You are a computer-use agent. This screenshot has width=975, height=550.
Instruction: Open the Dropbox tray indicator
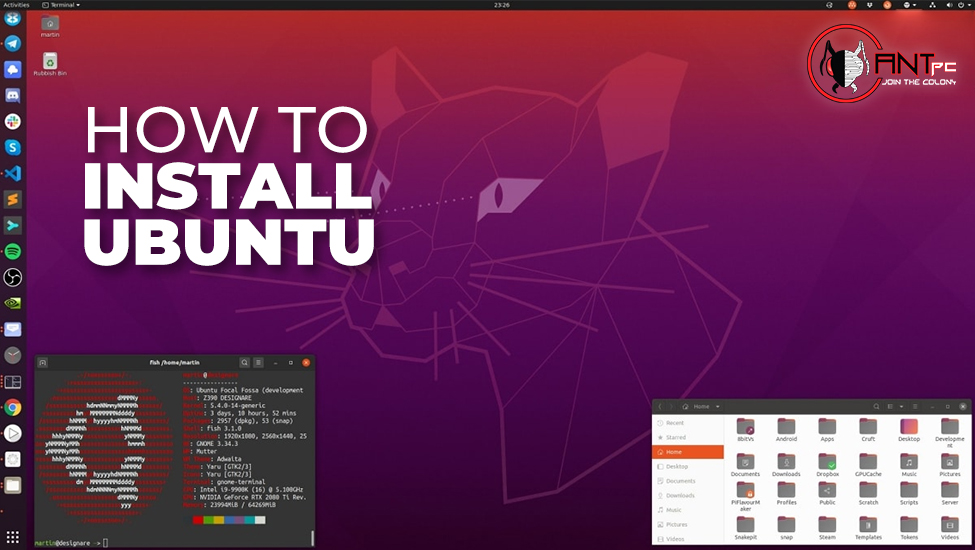pyautogui.click(x=869, y=4)
